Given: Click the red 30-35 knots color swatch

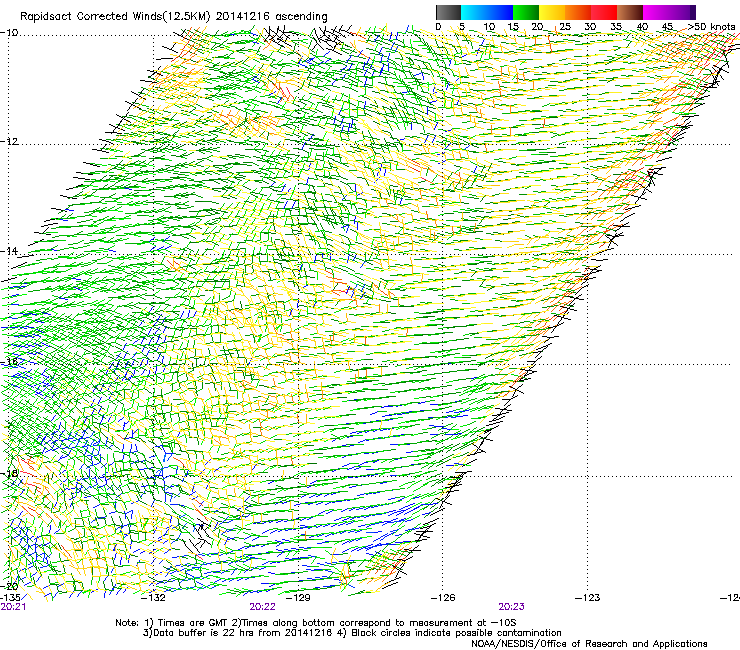Looking at the screenshot, I should pos(604,12).
